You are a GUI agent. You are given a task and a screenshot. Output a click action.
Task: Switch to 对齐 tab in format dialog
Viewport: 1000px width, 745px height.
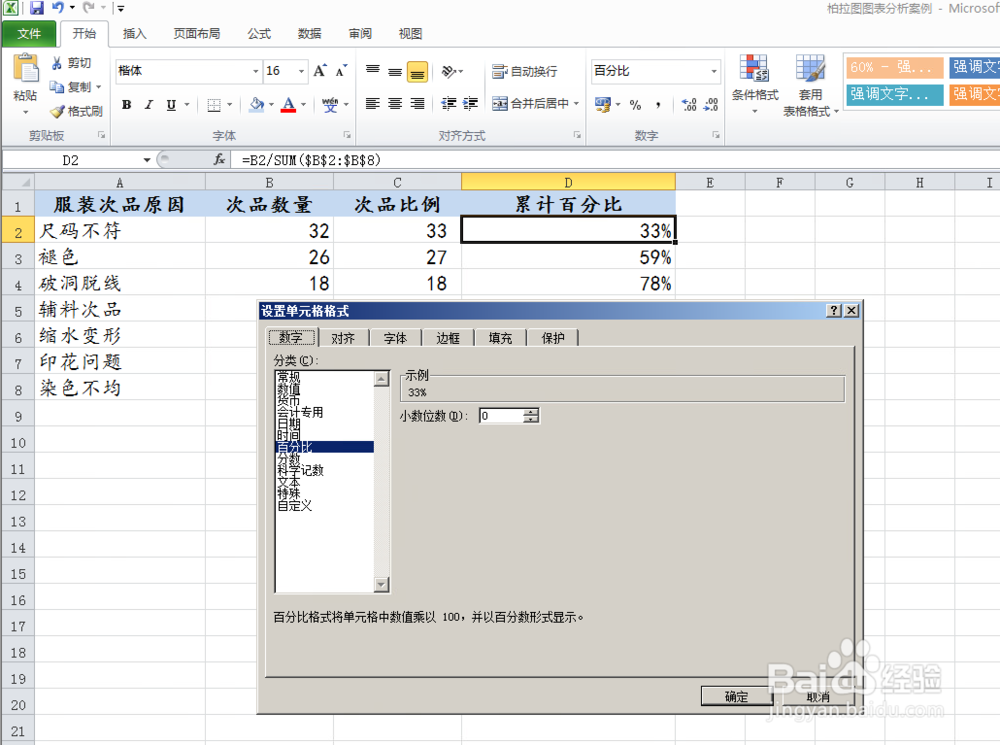[x=343, y=338]
